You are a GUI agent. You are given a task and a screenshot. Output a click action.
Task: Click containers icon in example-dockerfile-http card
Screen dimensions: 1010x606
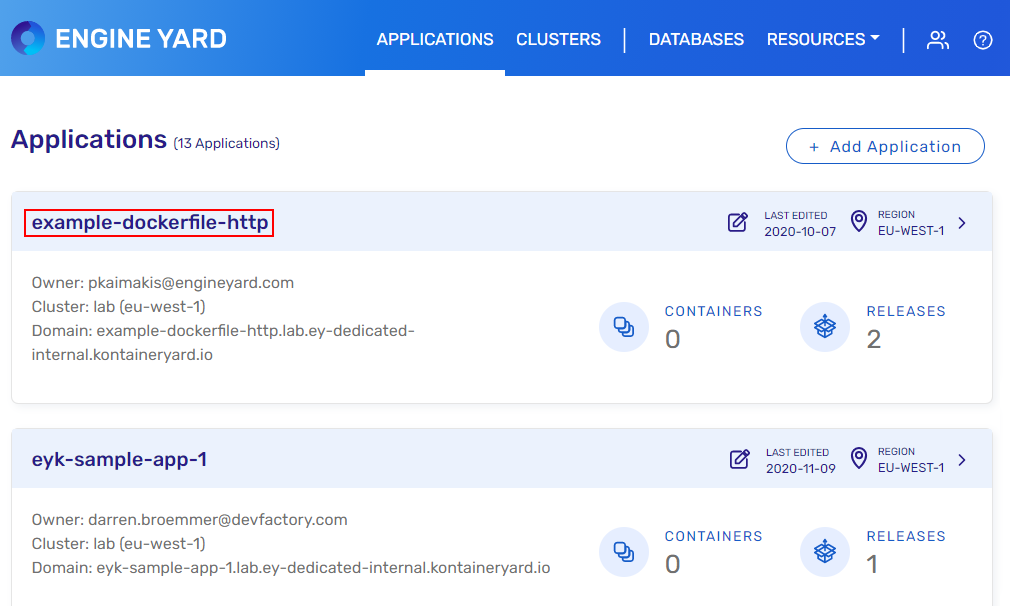pyautogui.click(x=624, y=327)
